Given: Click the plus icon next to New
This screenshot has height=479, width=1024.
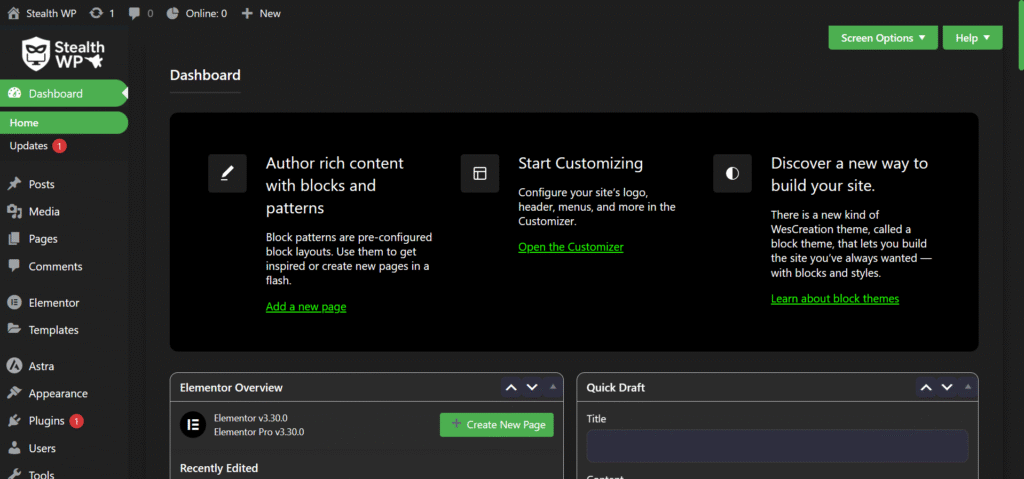Looking at the screenshot, I should click(247, 13).
